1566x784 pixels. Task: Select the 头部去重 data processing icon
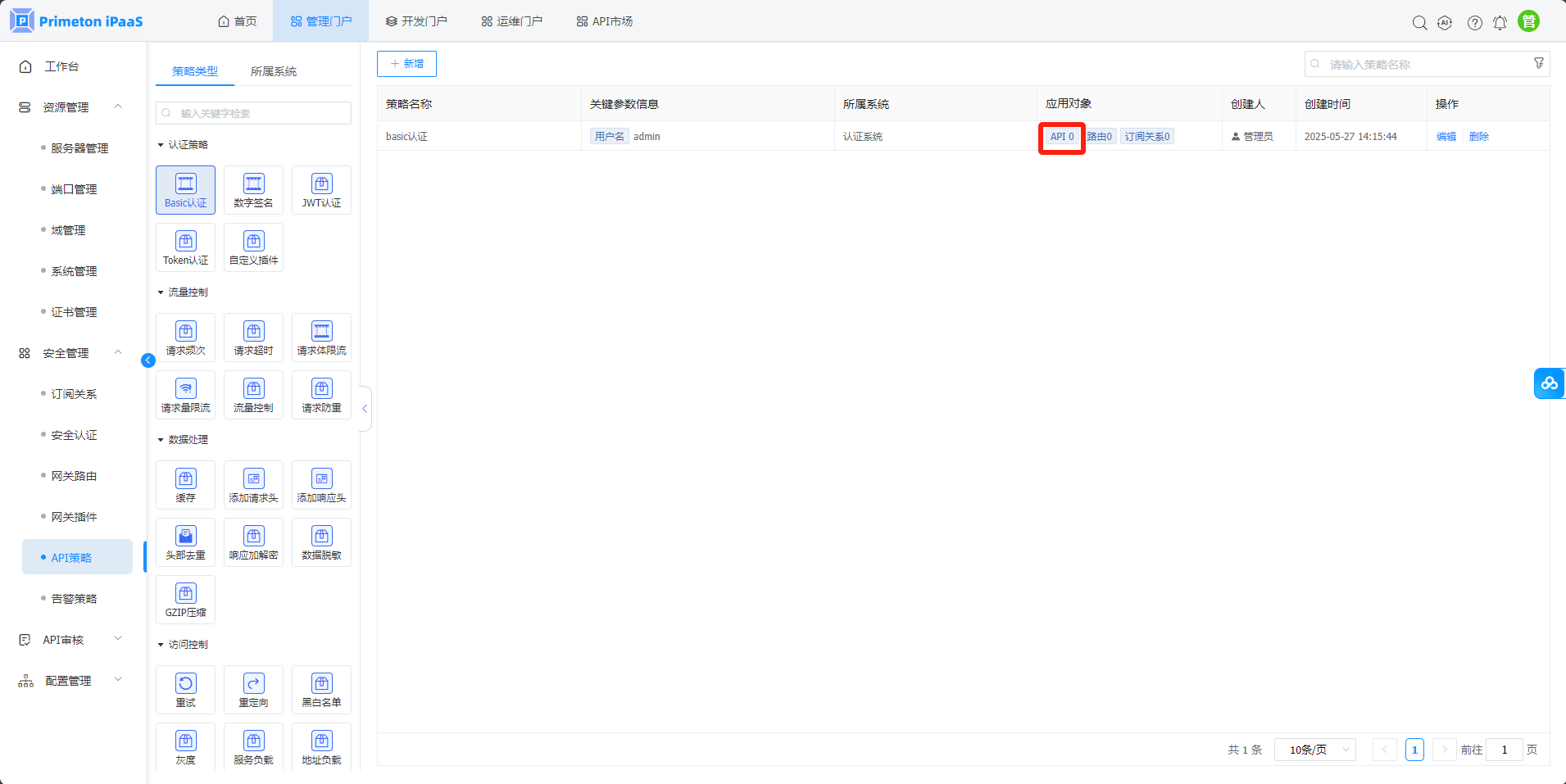(x=185, y=542)
